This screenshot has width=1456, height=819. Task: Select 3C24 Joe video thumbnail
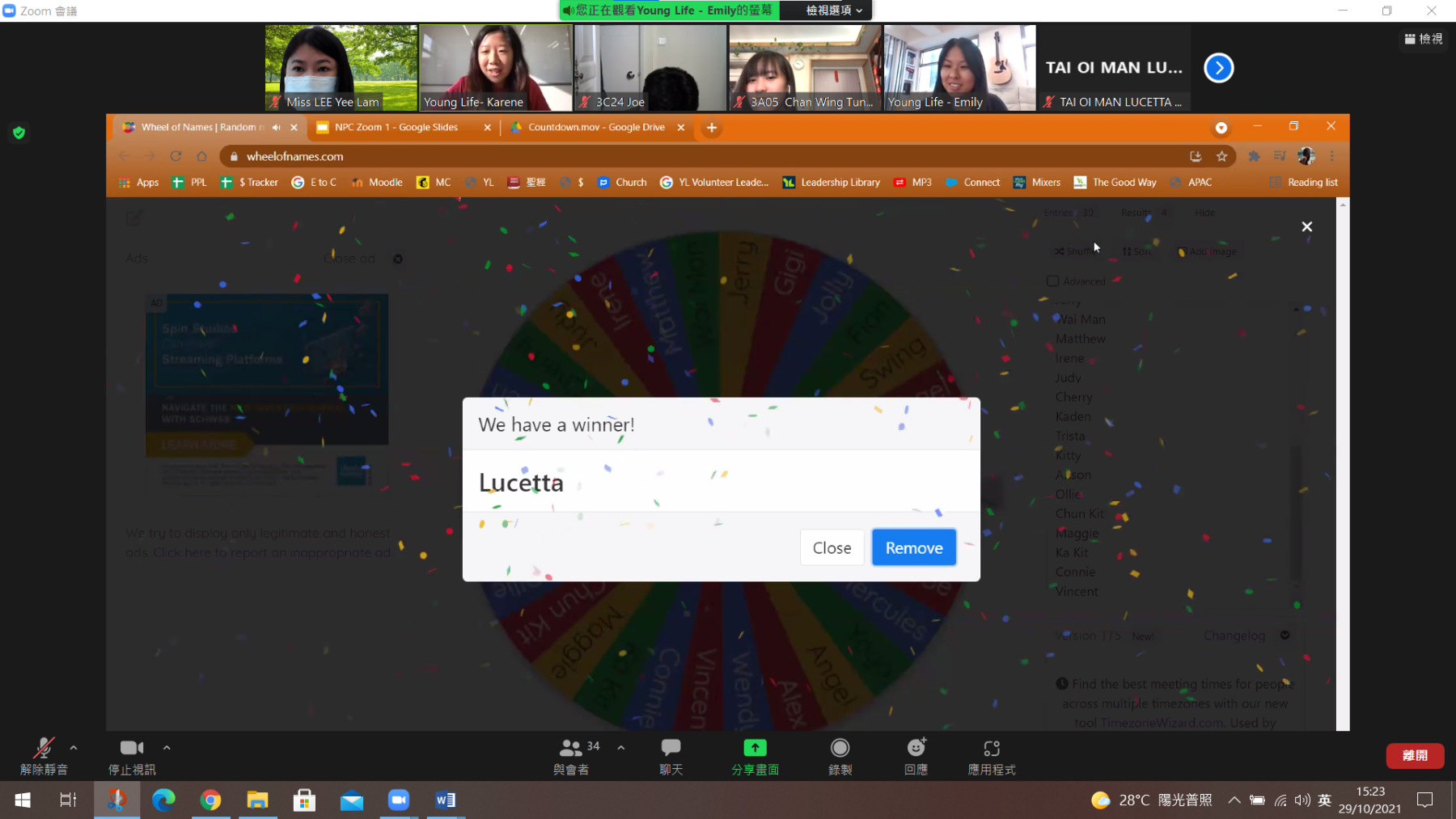pyautogui.click(x=650, y=68)
